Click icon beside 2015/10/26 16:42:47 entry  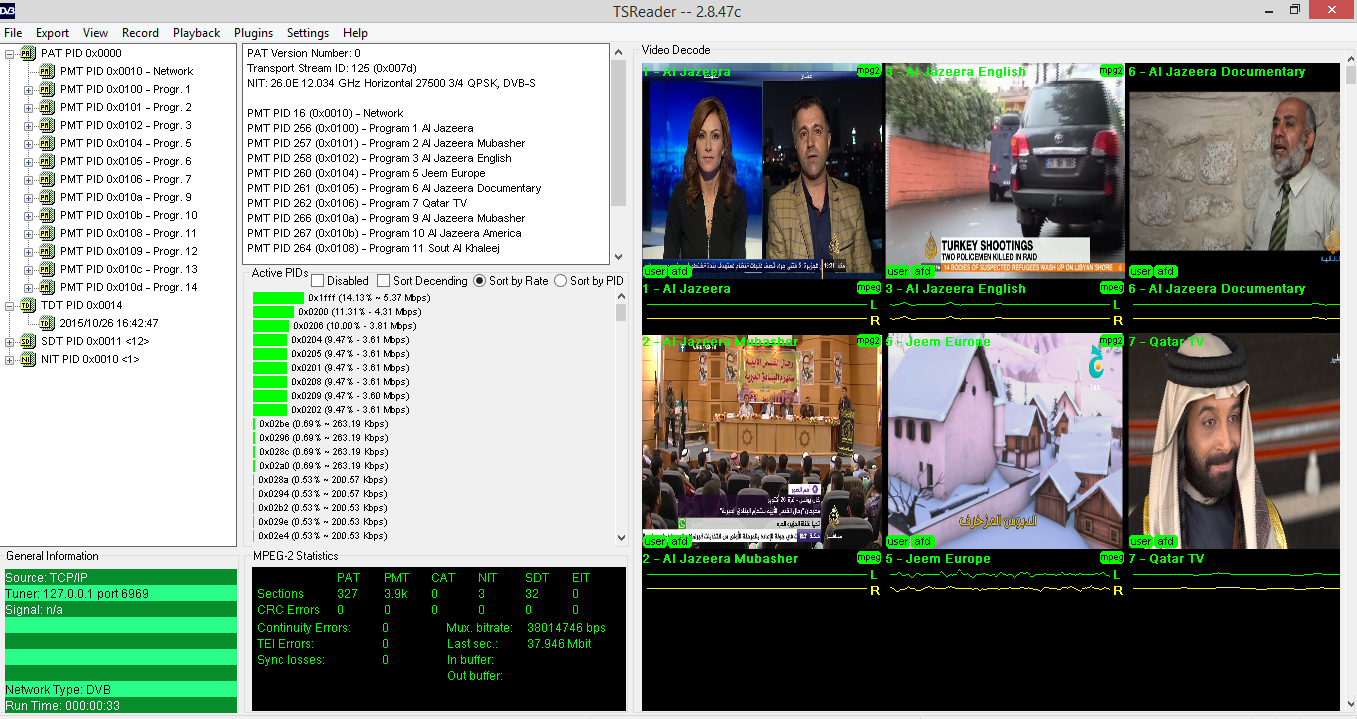coord(46,323)
